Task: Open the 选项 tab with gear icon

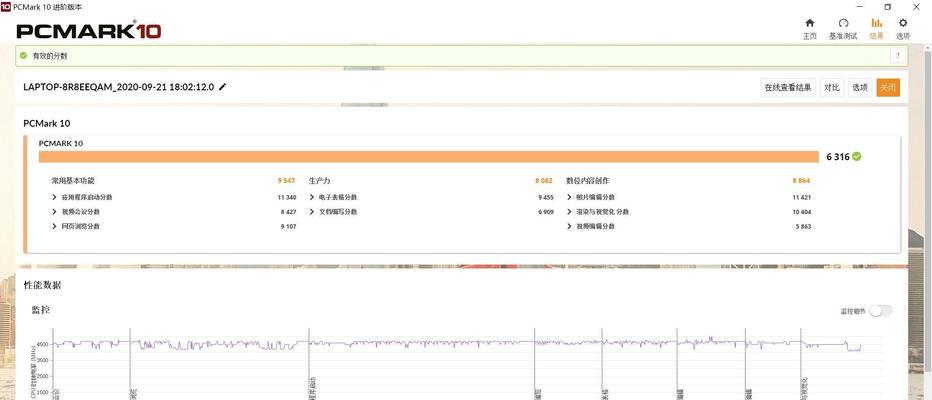Action: coord(903,29)
